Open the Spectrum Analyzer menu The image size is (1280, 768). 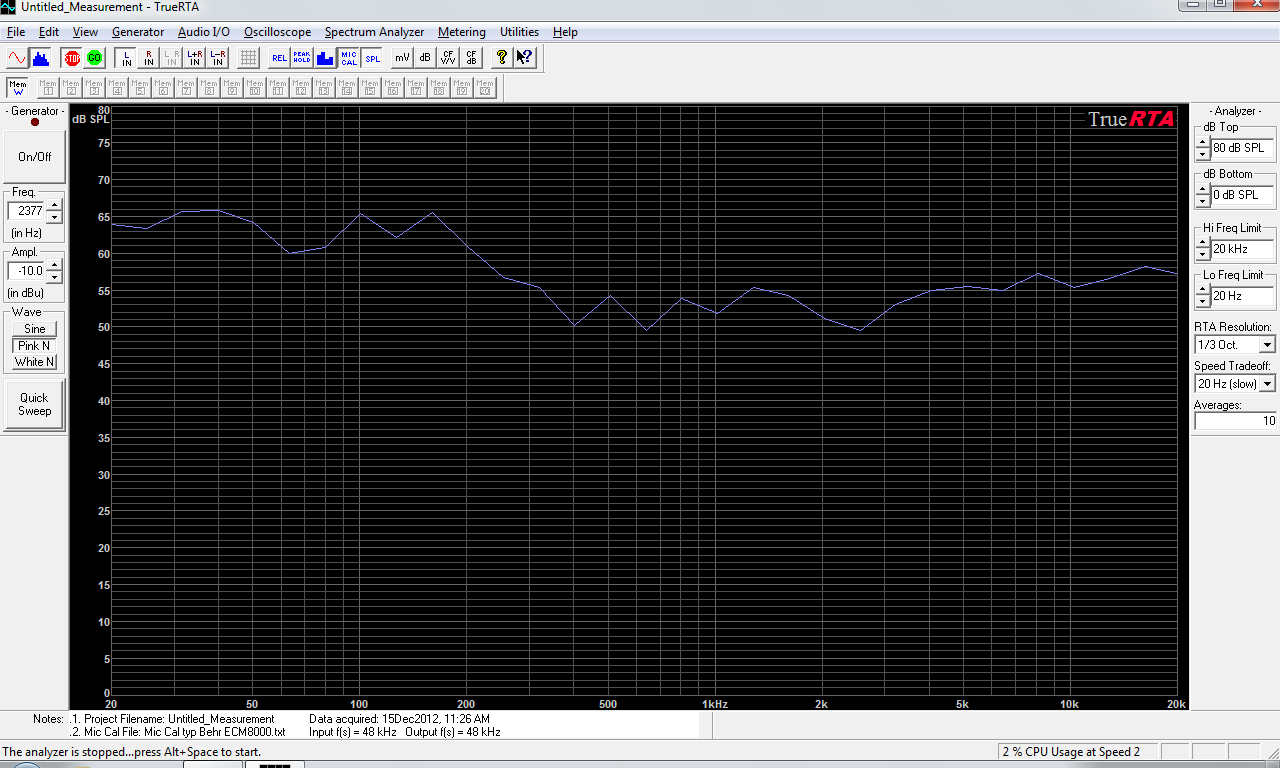tap(374, 32)
